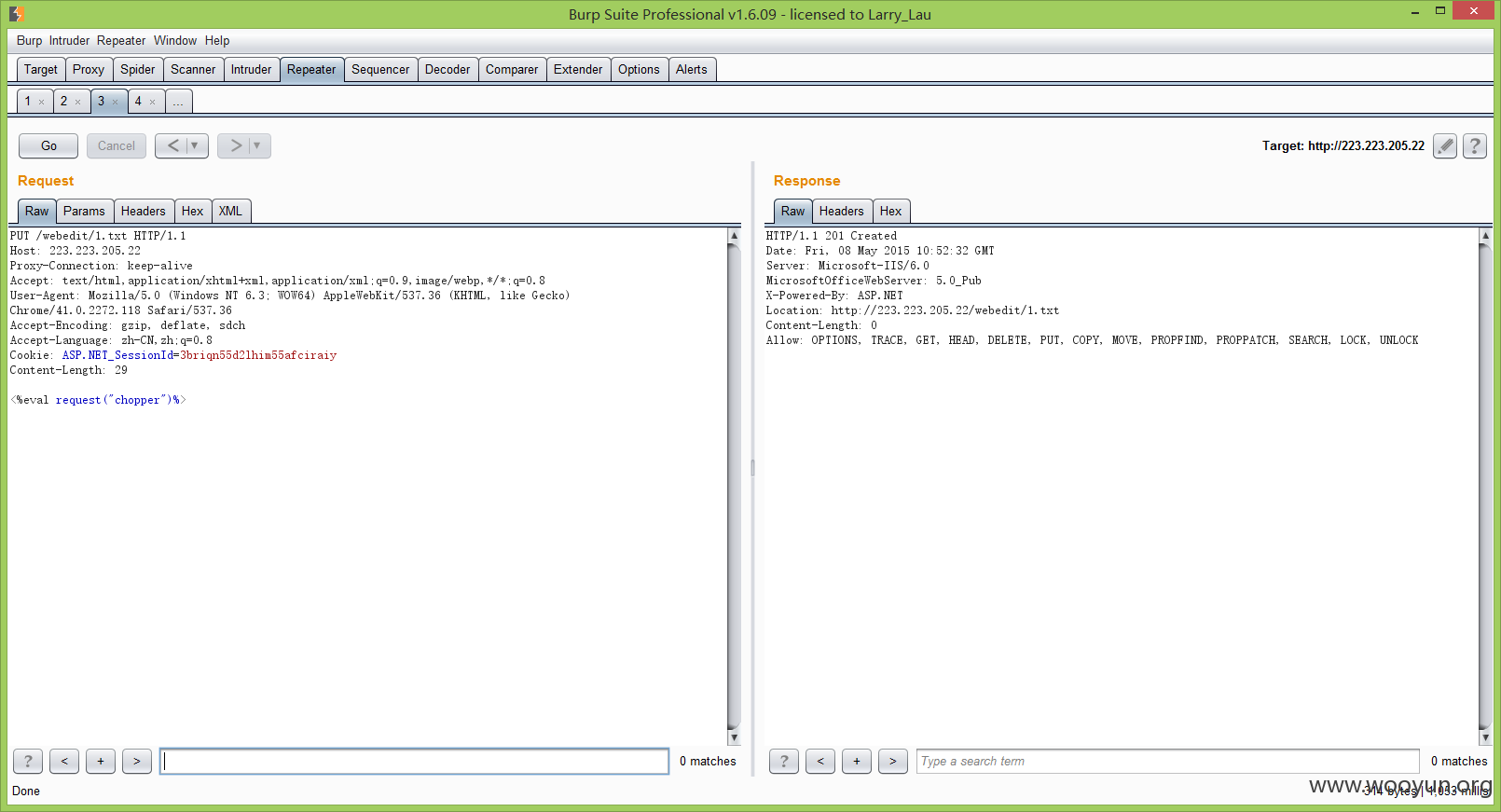Open the Burp menu
Image resolution: width=1501 pixels, height=812 pixels.
(x=29, y=40)
